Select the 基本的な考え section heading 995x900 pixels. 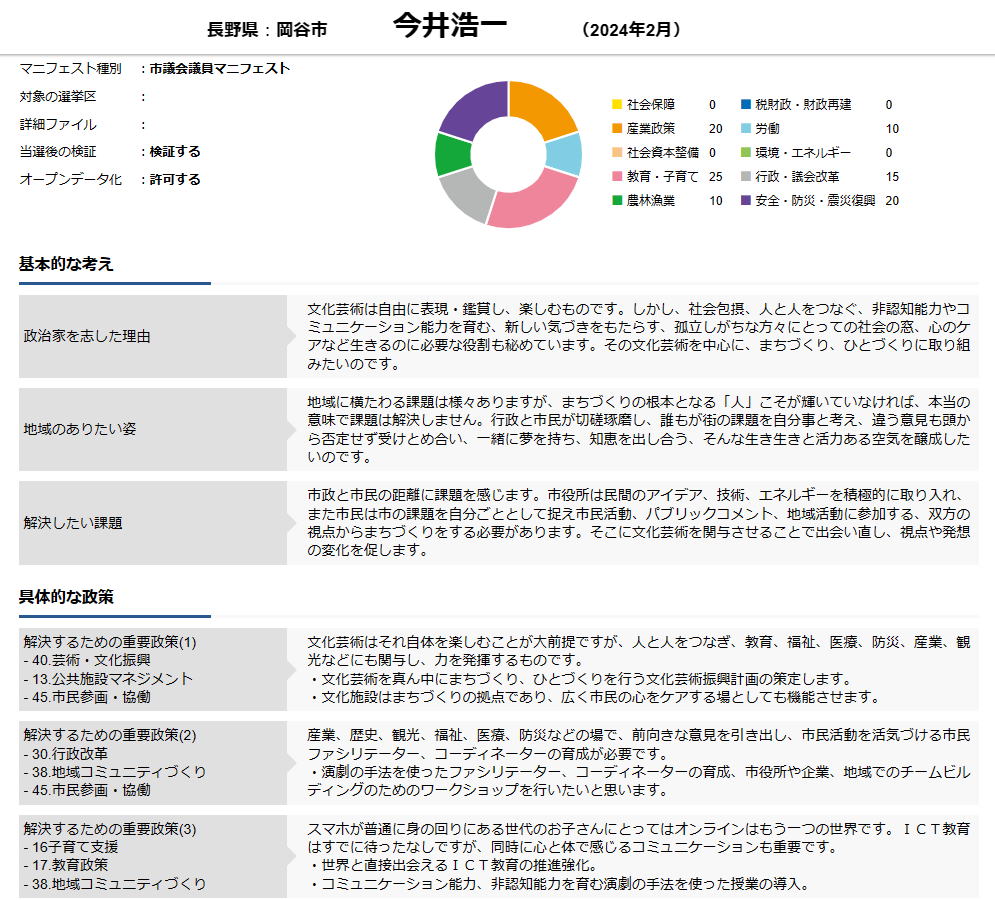(x=66, y=264)
